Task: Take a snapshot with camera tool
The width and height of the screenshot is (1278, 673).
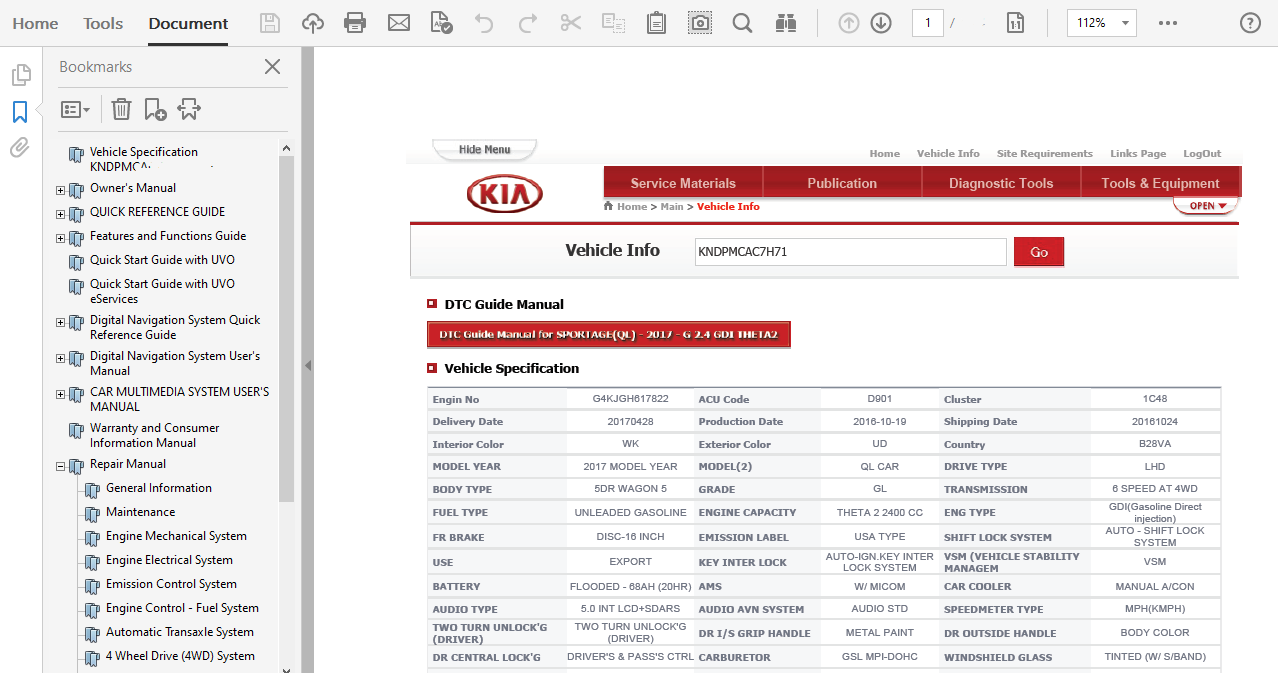Action: click(700, 23)
